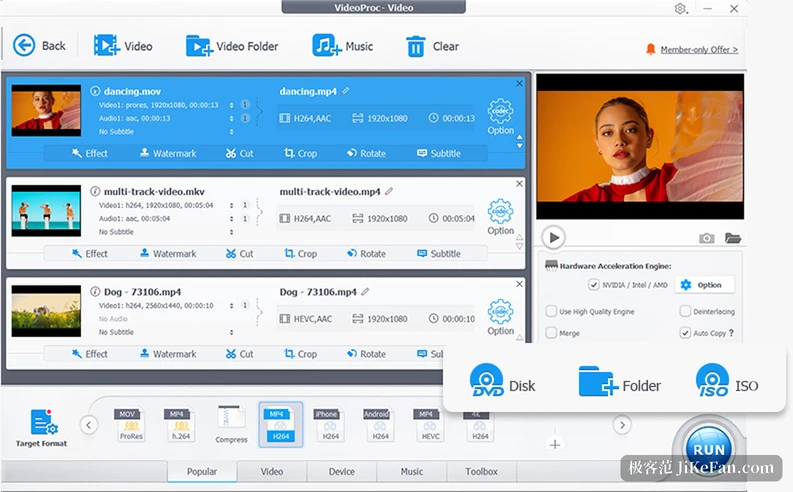Rename output dancing.mp4 with pencil icon
793x492 pixels.
(x=345, y=91)
